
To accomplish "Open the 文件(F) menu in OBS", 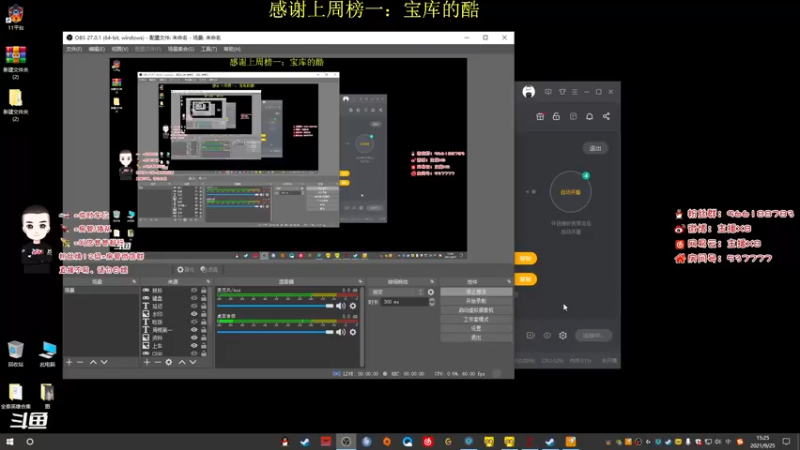I will tap(73, 49).
